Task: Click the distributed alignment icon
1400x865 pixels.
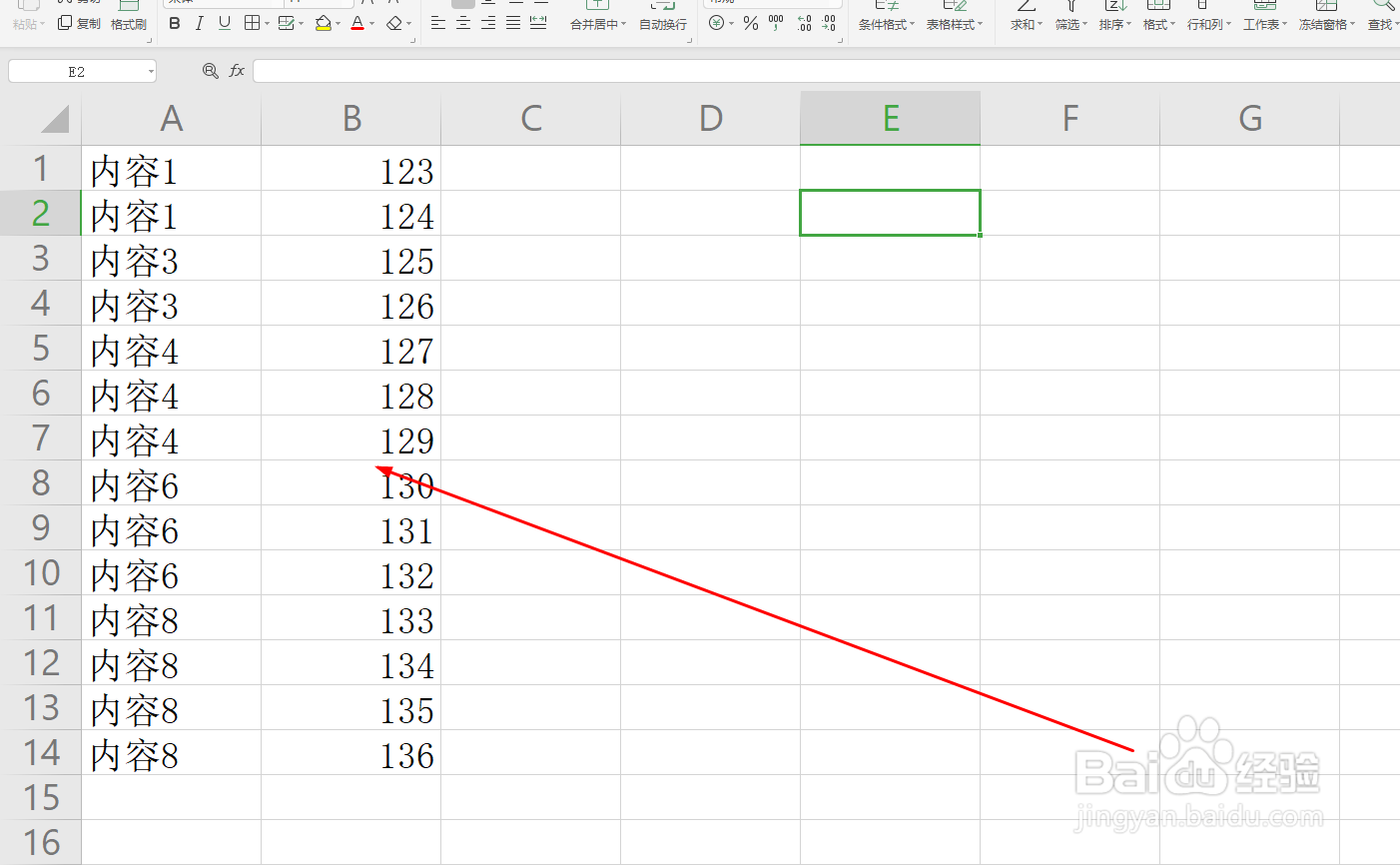Action: 538,23
